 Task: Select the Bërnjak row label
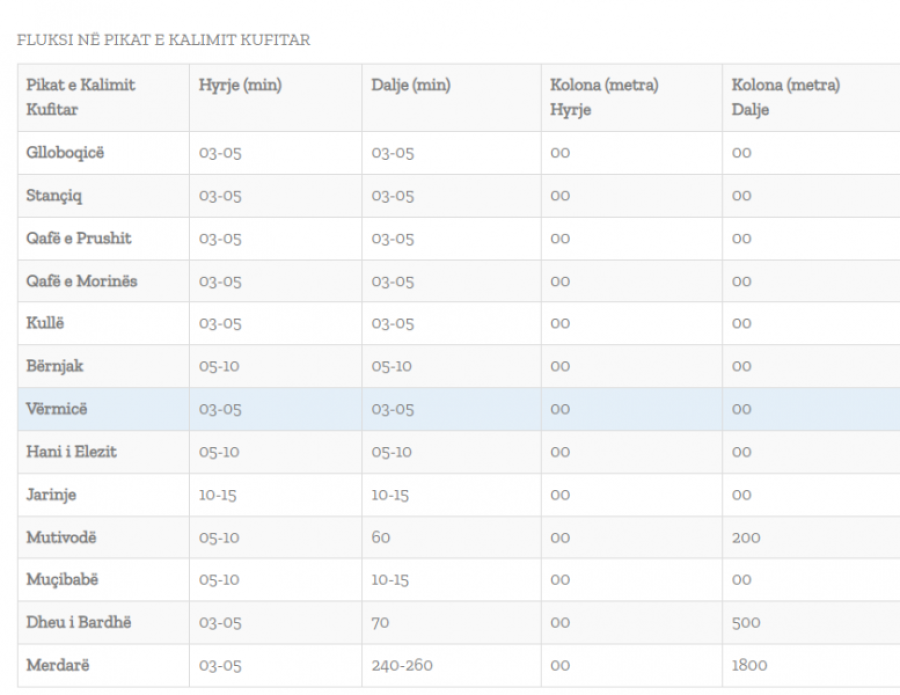pos(55,367)
